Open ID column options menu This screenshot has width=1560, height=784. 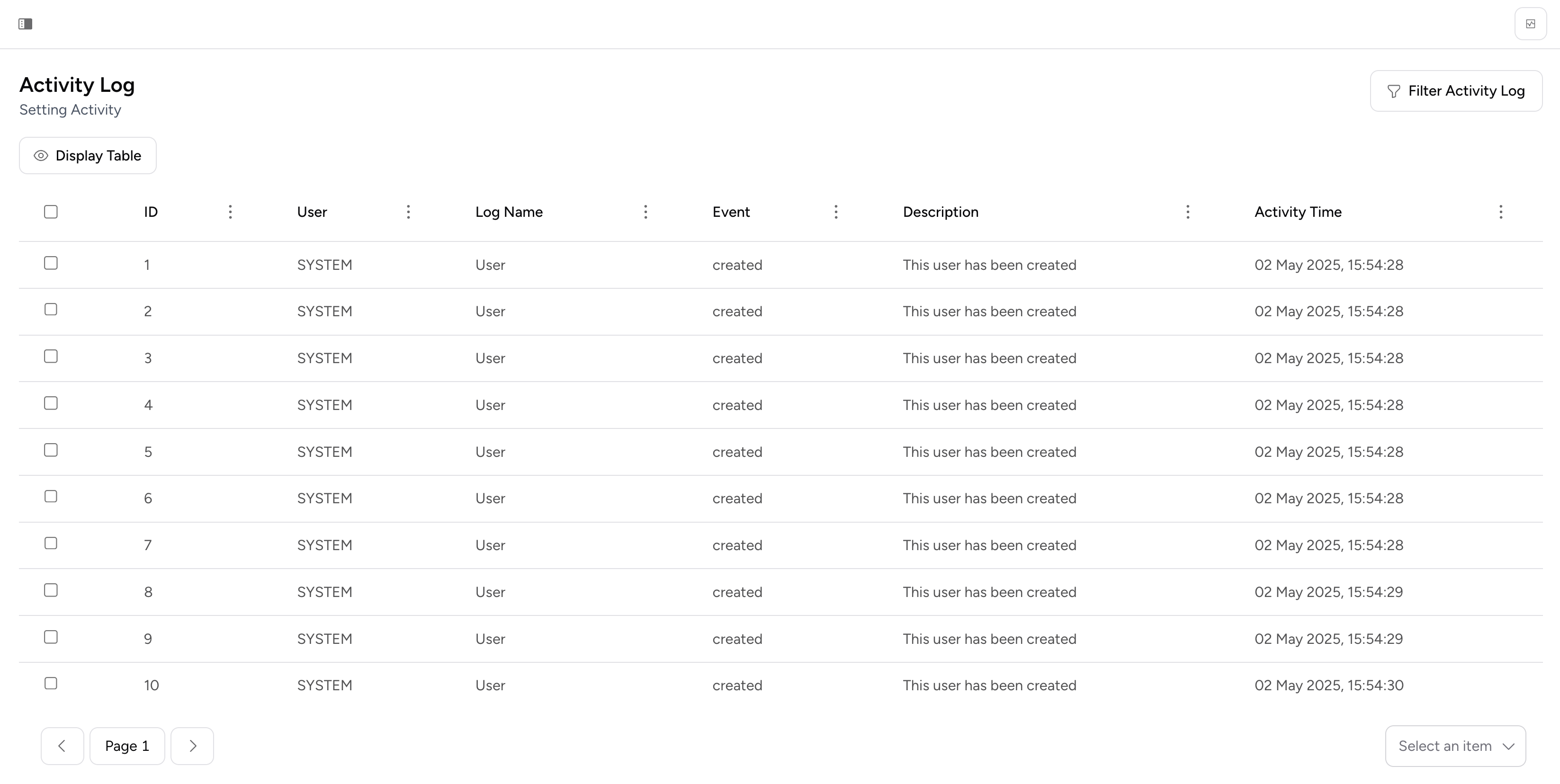pos(230,212)
